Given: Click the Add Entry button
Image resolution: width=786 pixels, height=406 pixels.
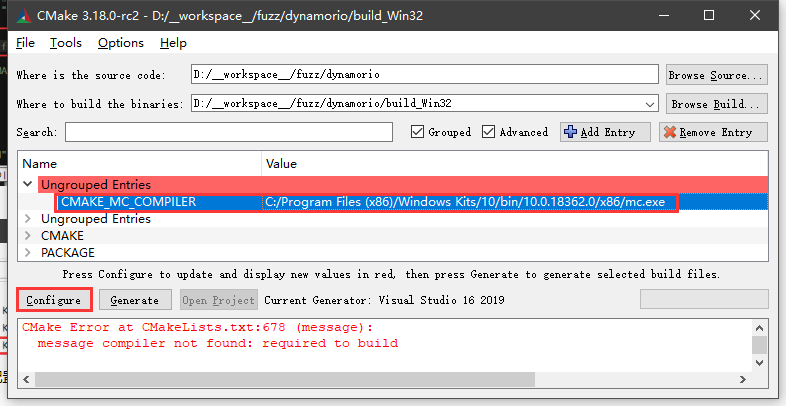Looking at the screenshot, I should pyautogui.click(x=605, y=132).
